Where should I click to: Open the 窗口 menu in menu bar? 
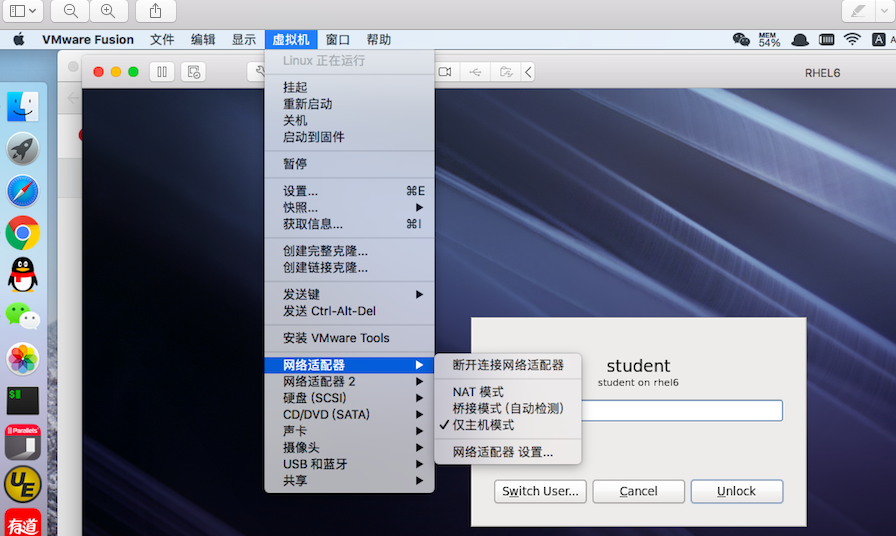click(338, 40)
